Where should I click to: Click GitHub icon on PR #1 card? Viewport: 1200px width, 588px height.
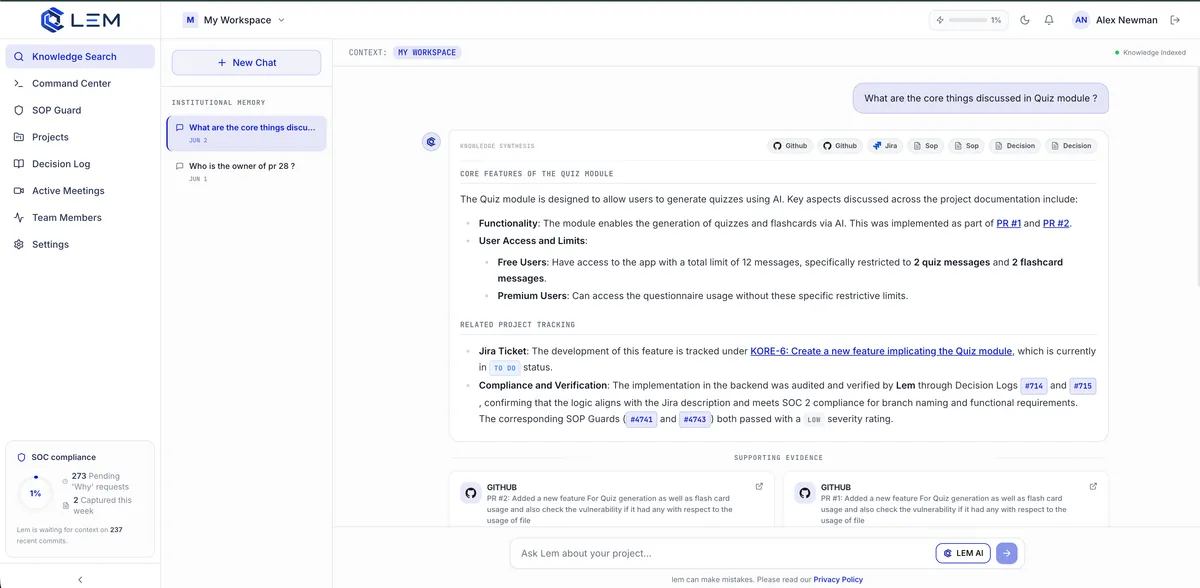(x=804, y=492)
